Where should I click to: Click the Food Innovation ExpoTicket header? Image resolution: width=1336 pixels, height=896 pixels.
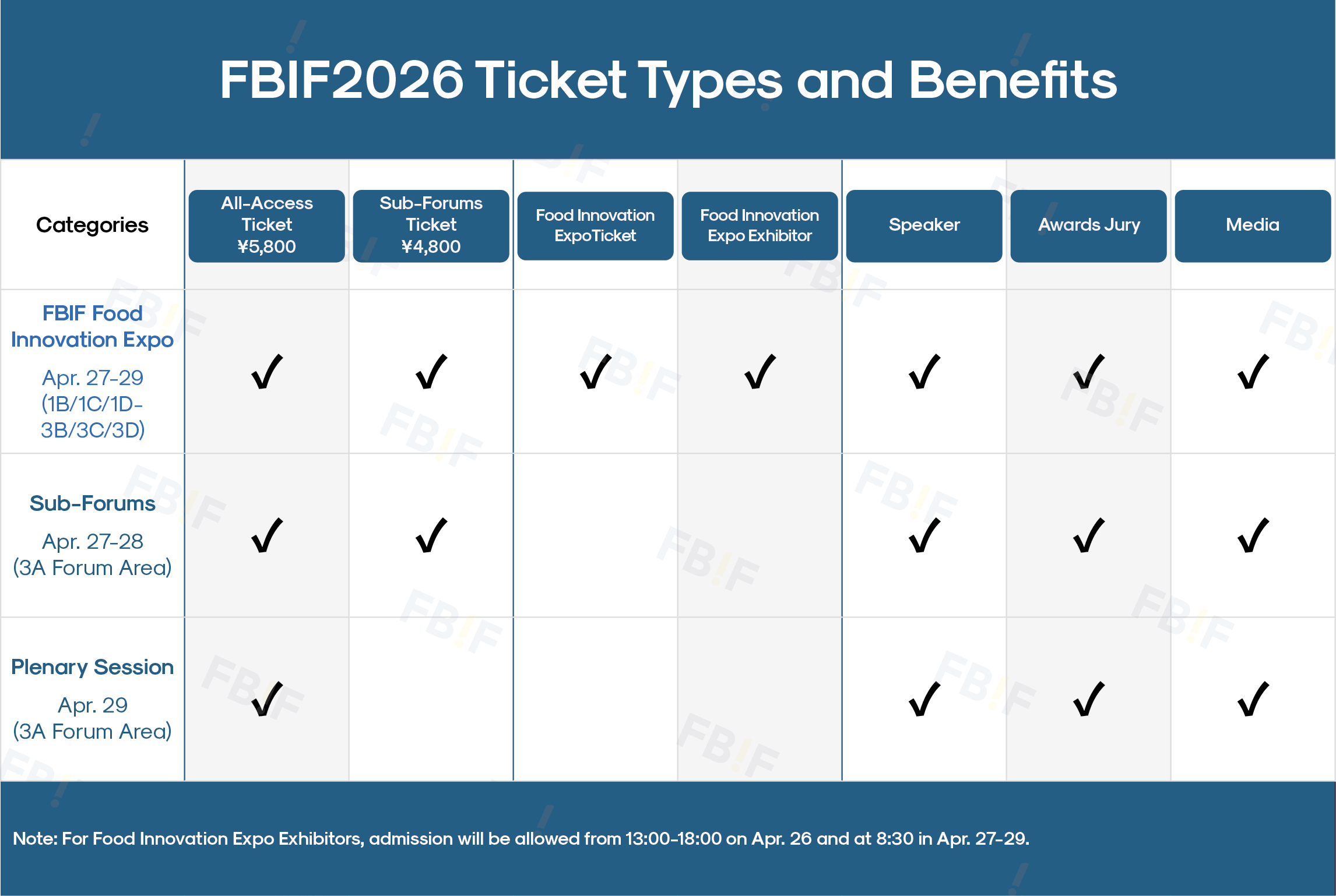coord(595,225)
